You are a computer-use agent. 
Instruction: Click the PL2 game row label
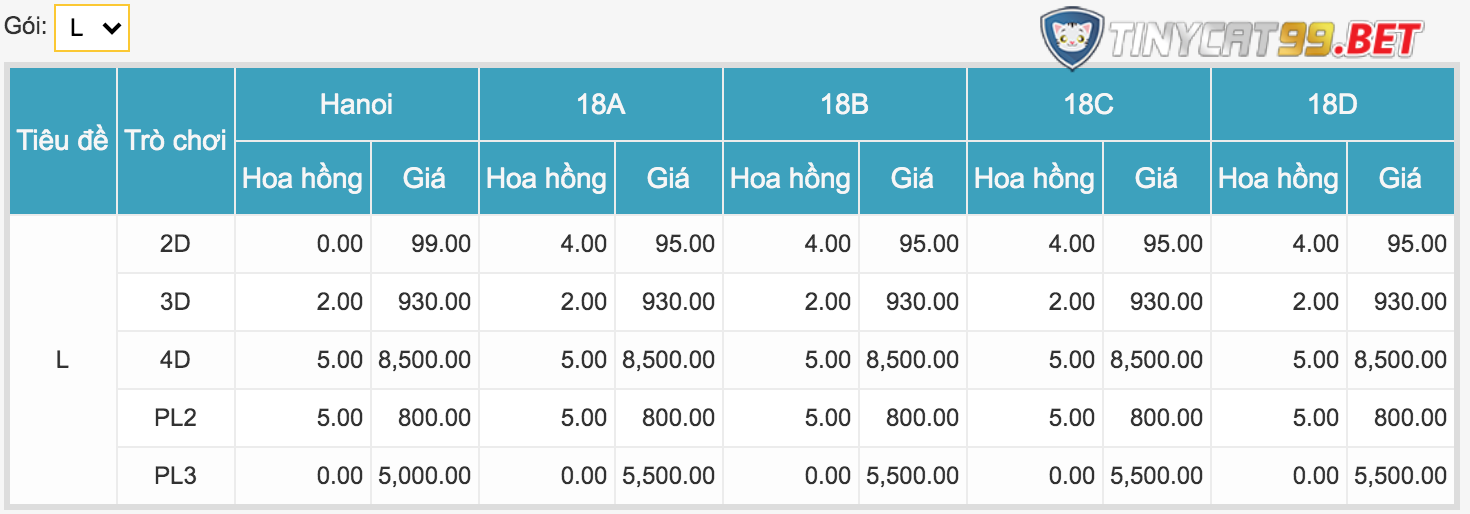(x=176, y=418)
